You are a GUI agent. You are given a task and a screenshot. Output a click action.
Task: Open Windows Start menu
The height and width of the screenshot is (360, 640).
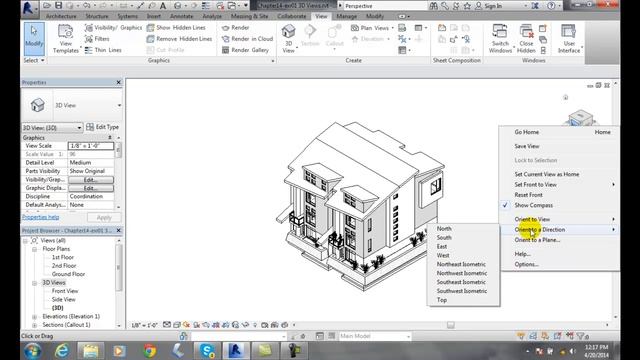pyautogui.click(x=32, y=351)
